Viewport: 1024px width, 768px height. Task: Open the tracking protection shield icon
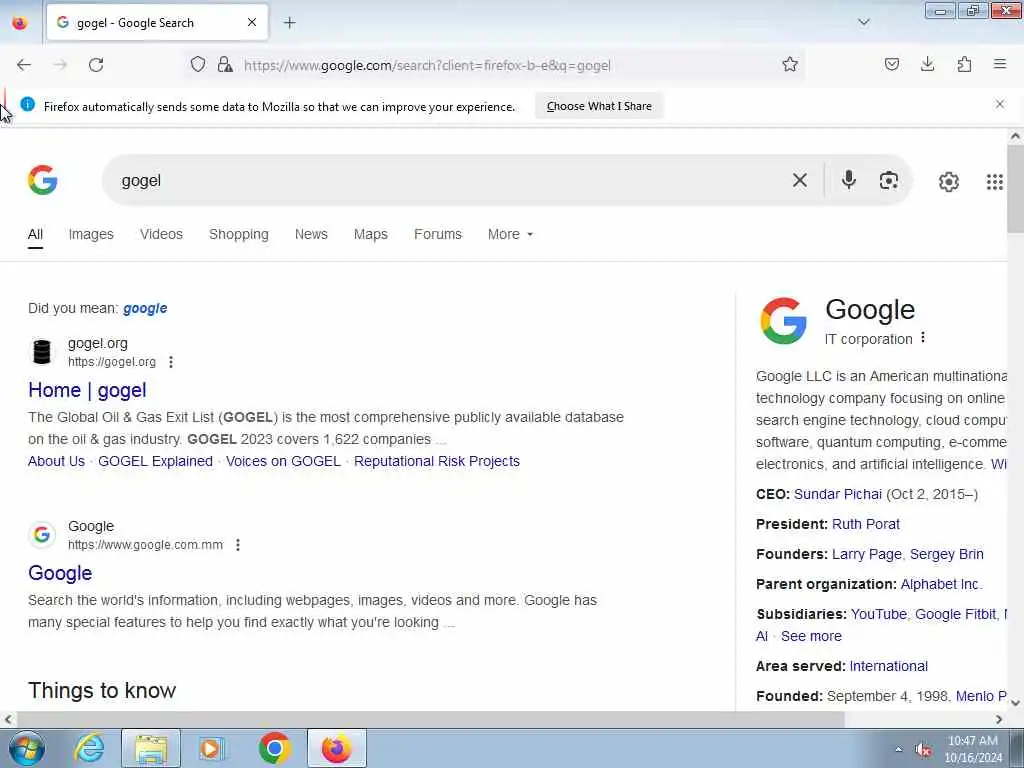[x=198, y=64]
